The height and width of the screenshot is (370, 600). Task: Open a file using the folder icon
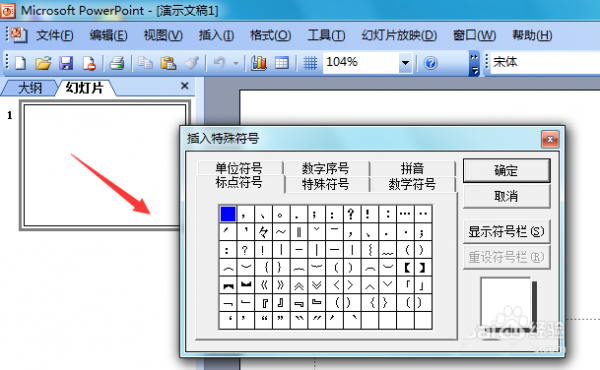[43, 63]
